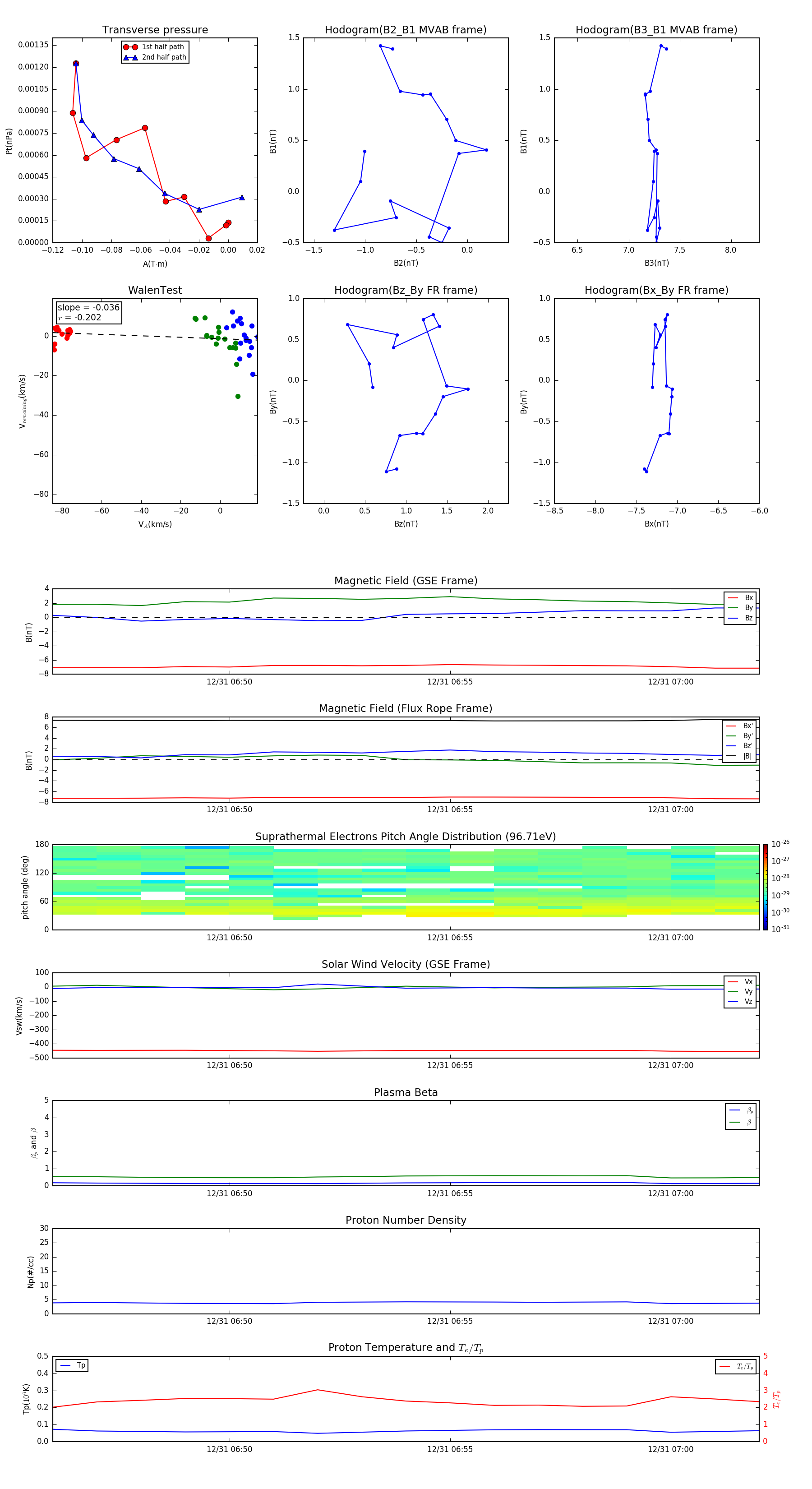This screenshot has height=1489, width=812.
Task: Click the "Pt(nPa)" y-axis label
Action: click(x=9, y=140)
